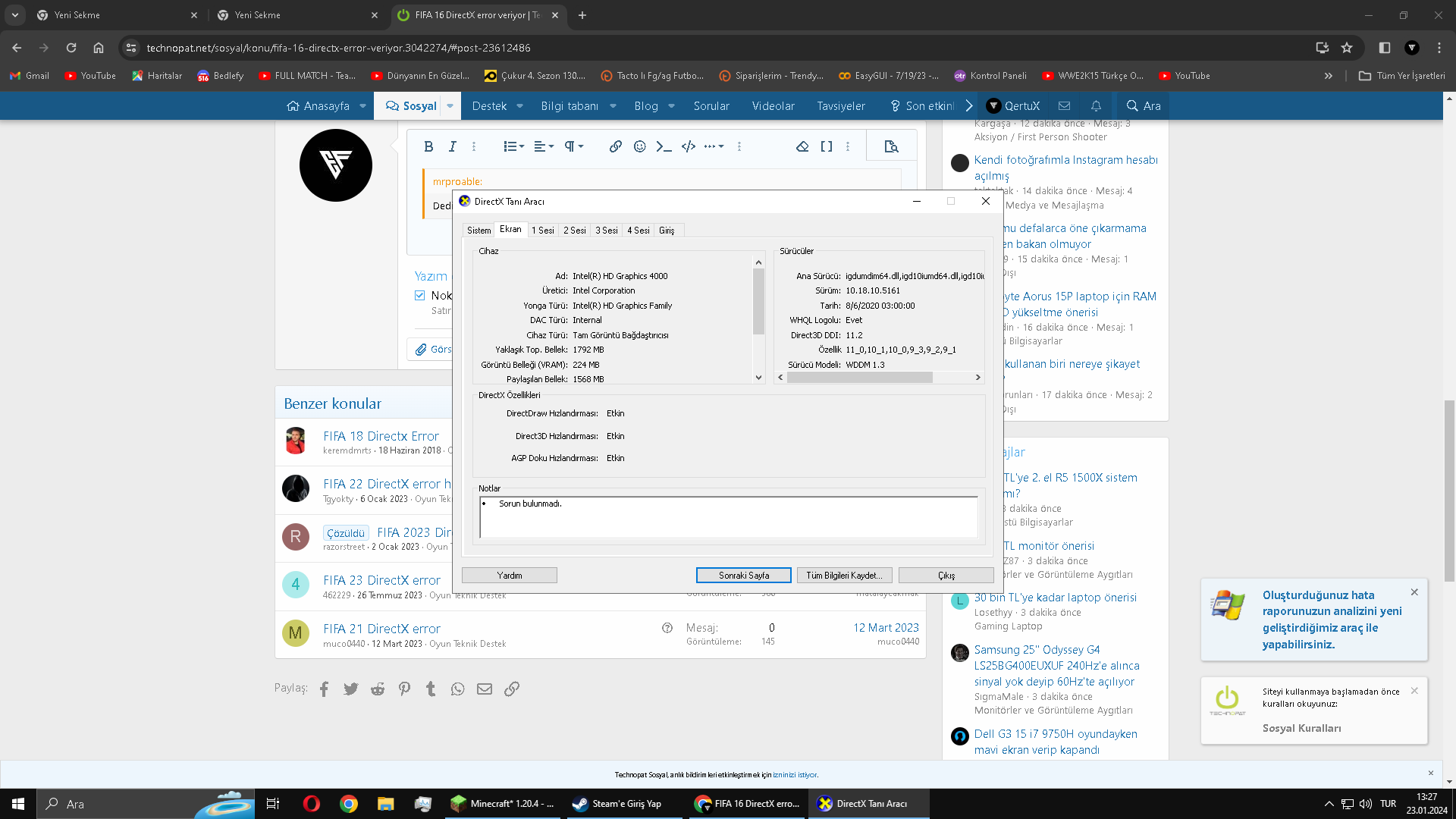Toggle bold formatting in the editor toolbar
The width and height of the screenshot is (1456, 819).
click(428, 146)
